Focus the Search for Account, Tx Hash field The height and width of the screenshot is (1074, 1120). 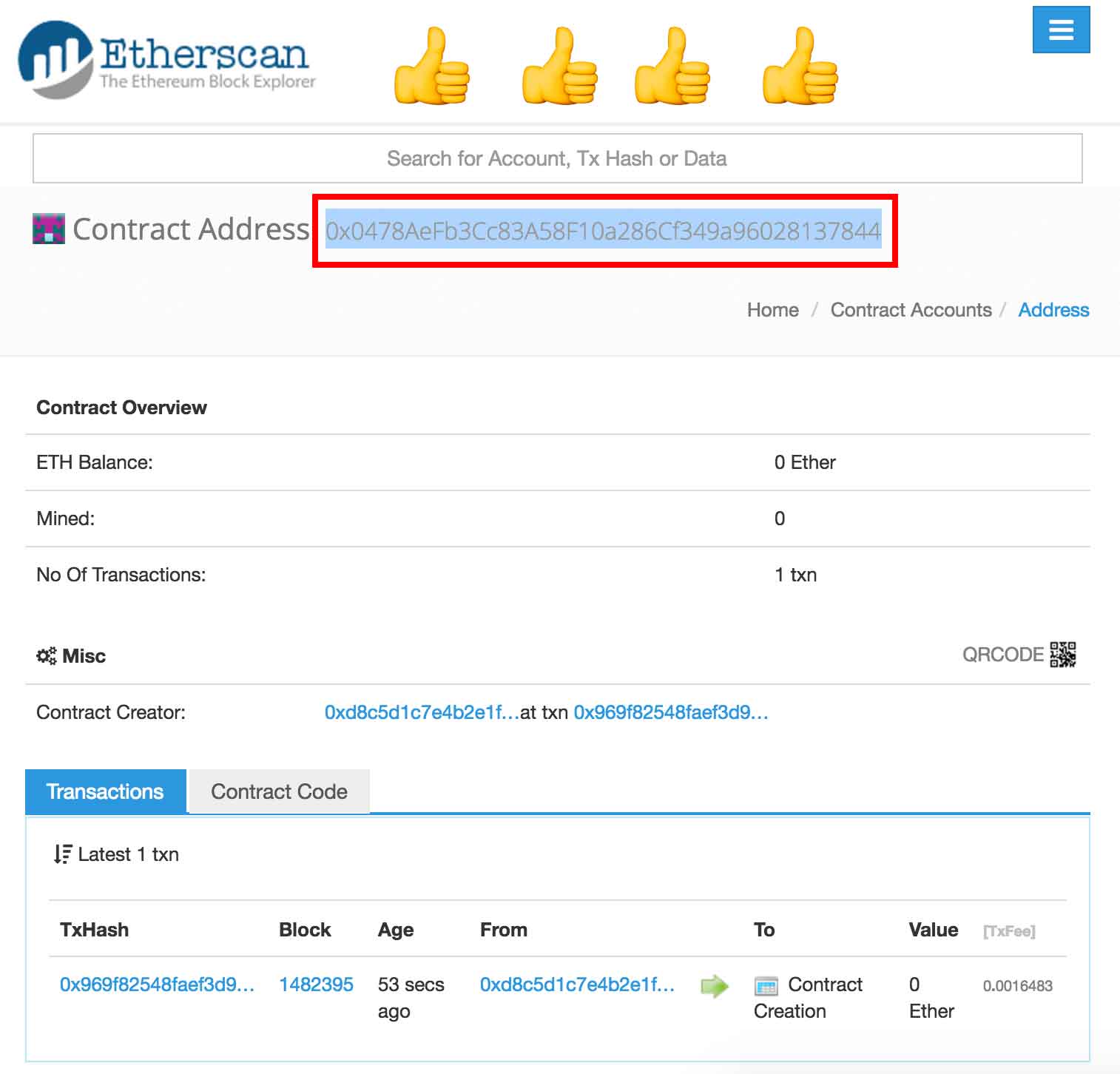coord(558,158)
